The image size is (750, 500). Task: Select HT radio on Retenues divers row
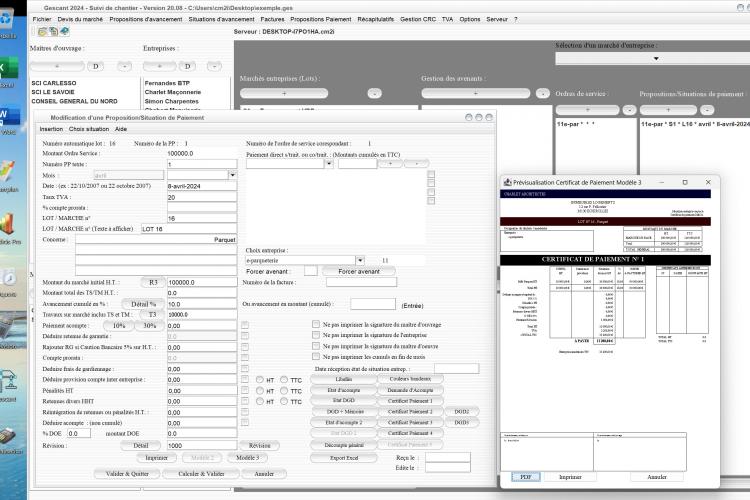tap(260, 401)
